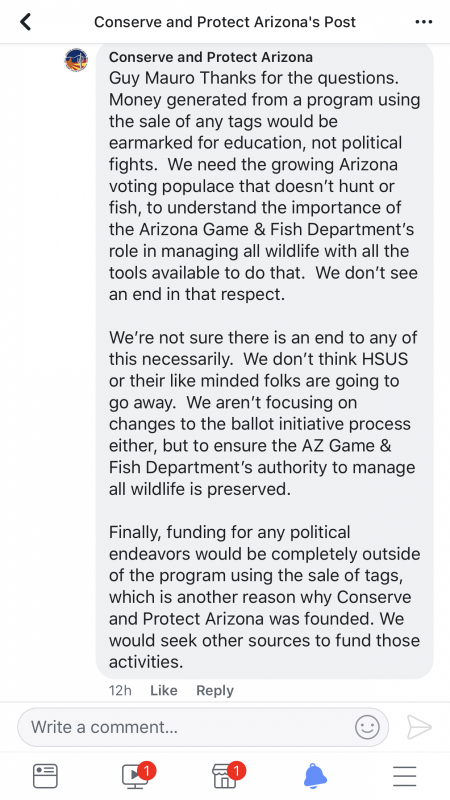Open the hamburger menu tab

pyautogui.click(x=405, y=776)
